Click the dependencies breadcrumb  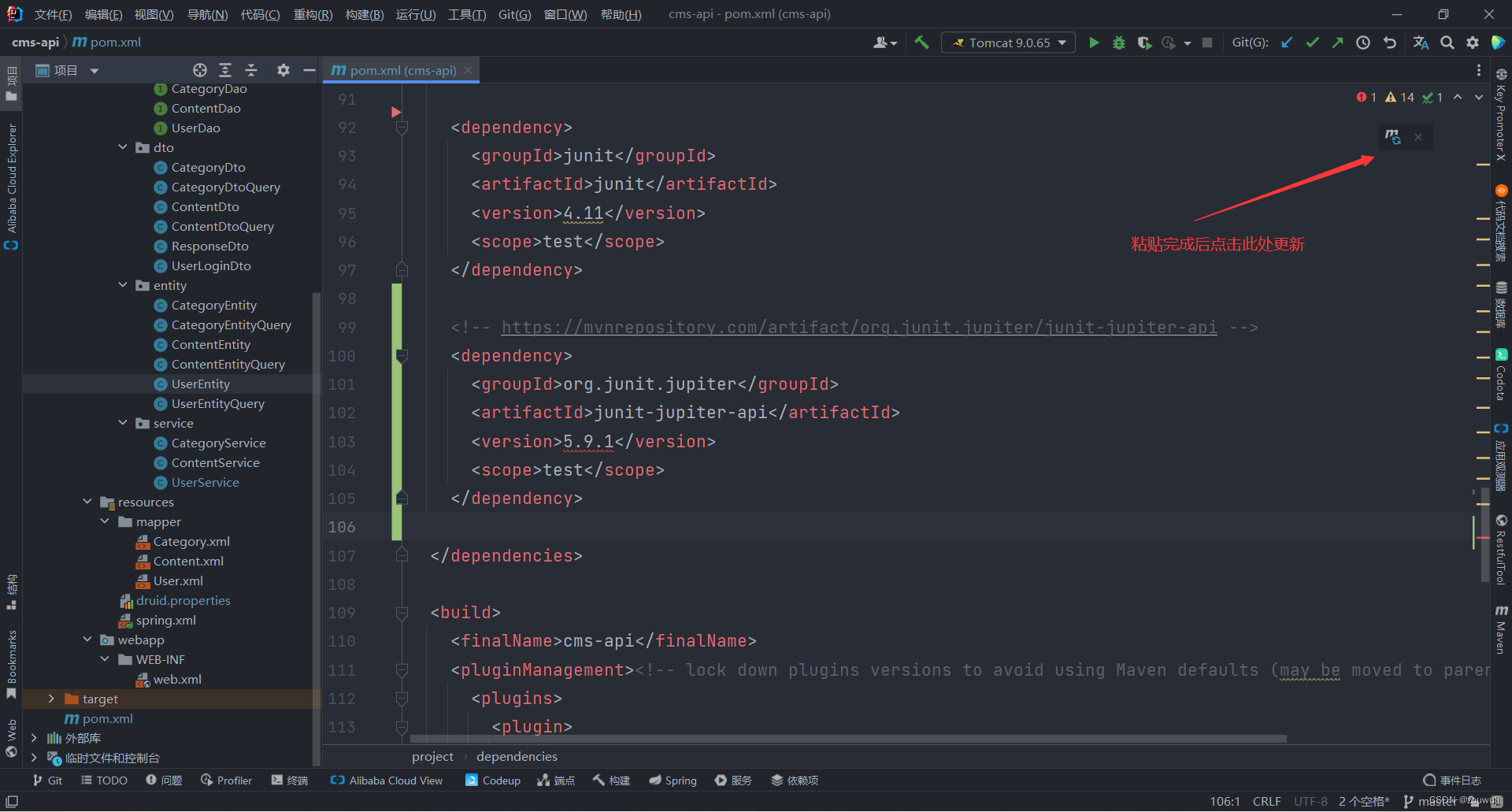pyautogui.click(x=517, y=757)
